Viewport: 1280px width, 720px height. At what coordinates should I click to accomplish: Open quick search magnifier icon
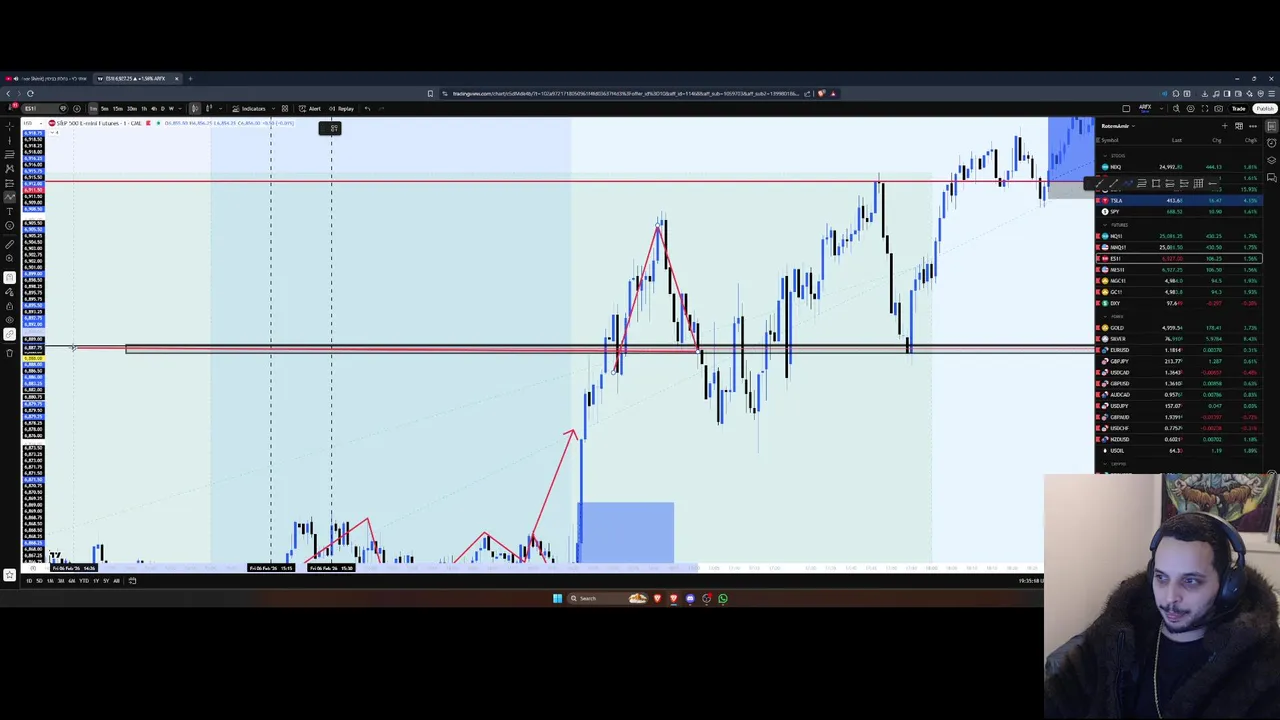coord(1176,109)
